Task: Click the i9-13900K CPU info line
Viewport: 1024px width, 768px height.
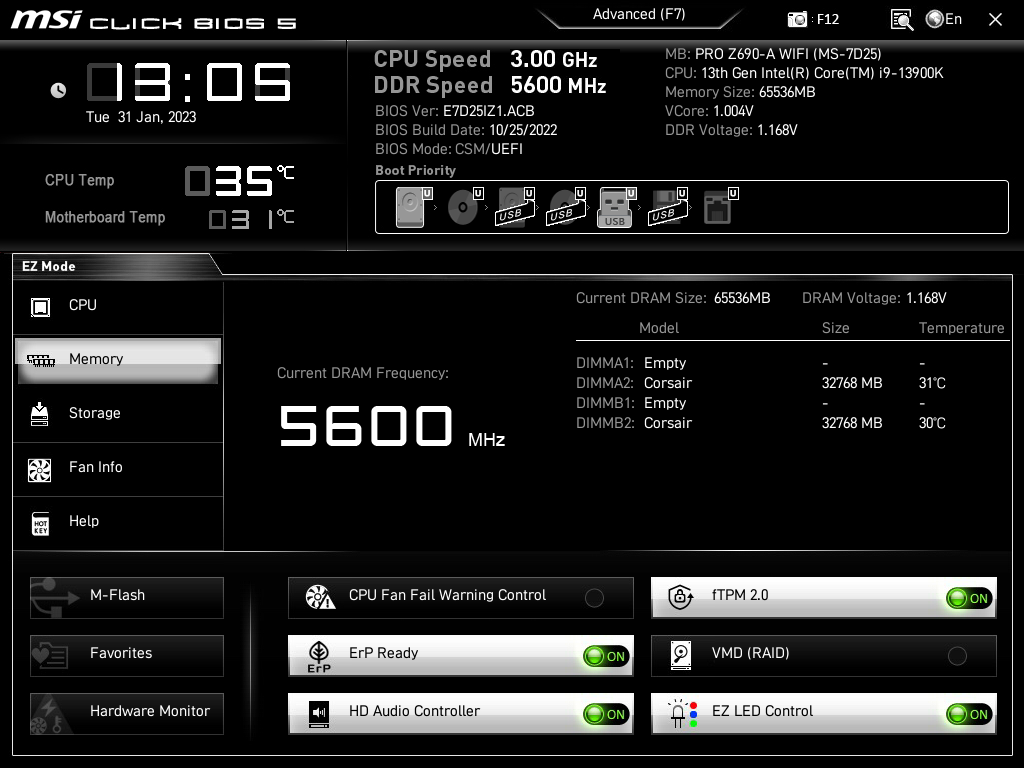Action: pos(804,73)
